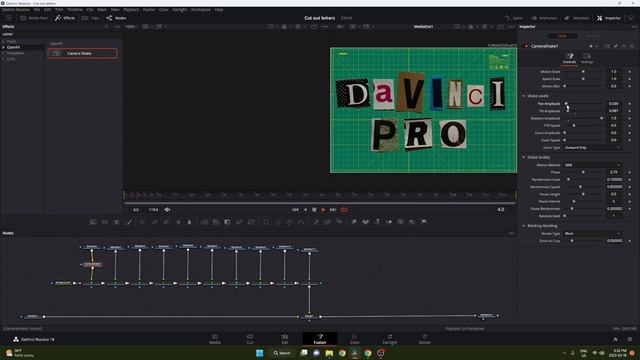640x360 pixels.
Task: Expand the OpenFX tree arrow
Action: coord(4,47)
